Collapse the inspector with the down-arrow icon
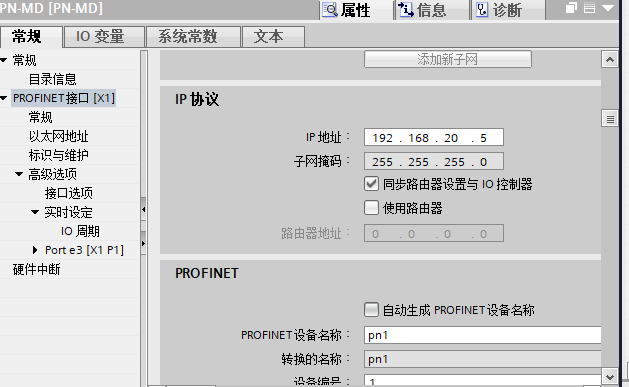The image size is (629, 387). (x=608, y=8)
